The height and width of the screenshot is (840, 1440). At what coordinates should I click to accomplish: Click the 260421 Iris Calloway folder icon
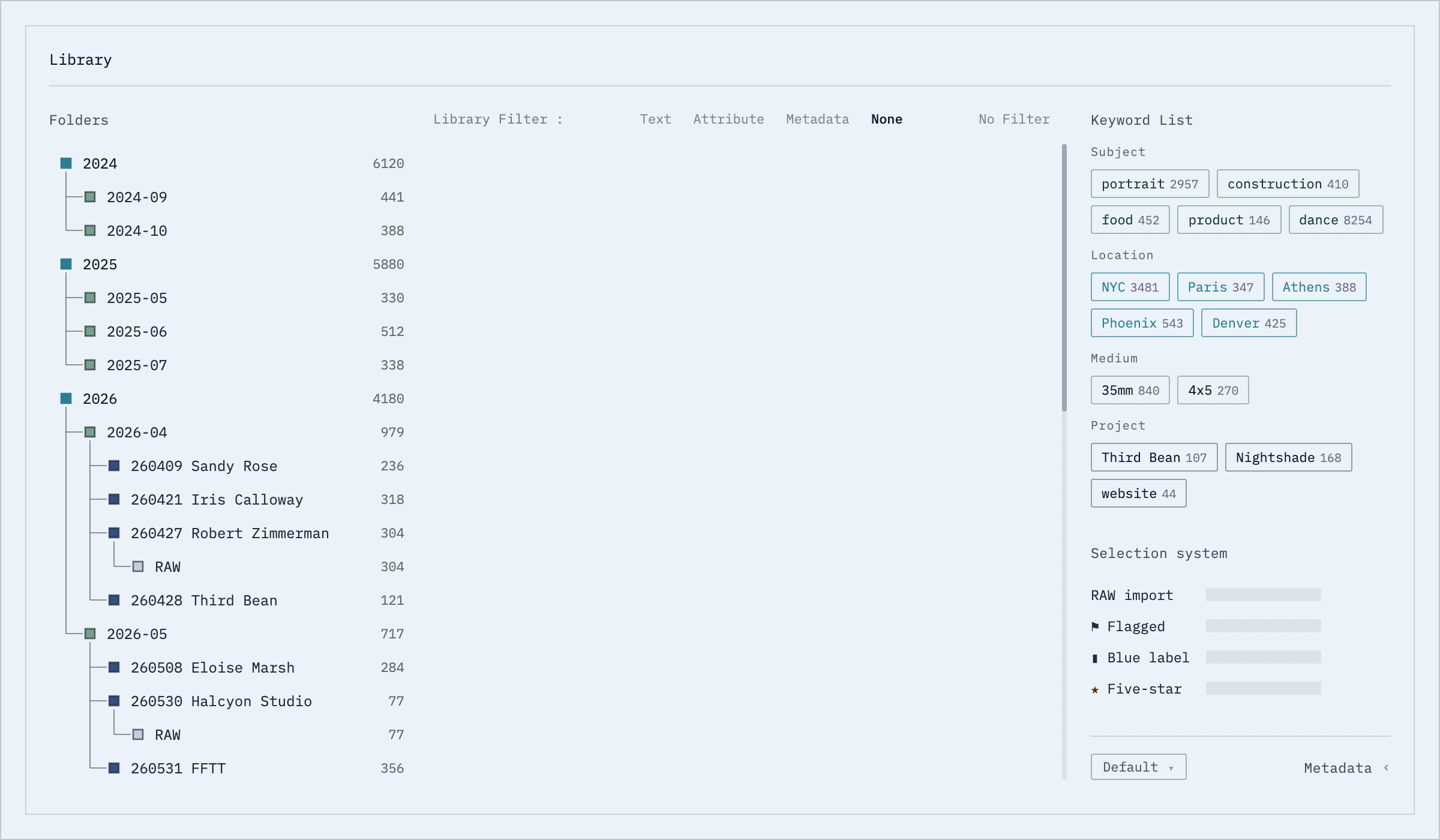coord(114,499)
